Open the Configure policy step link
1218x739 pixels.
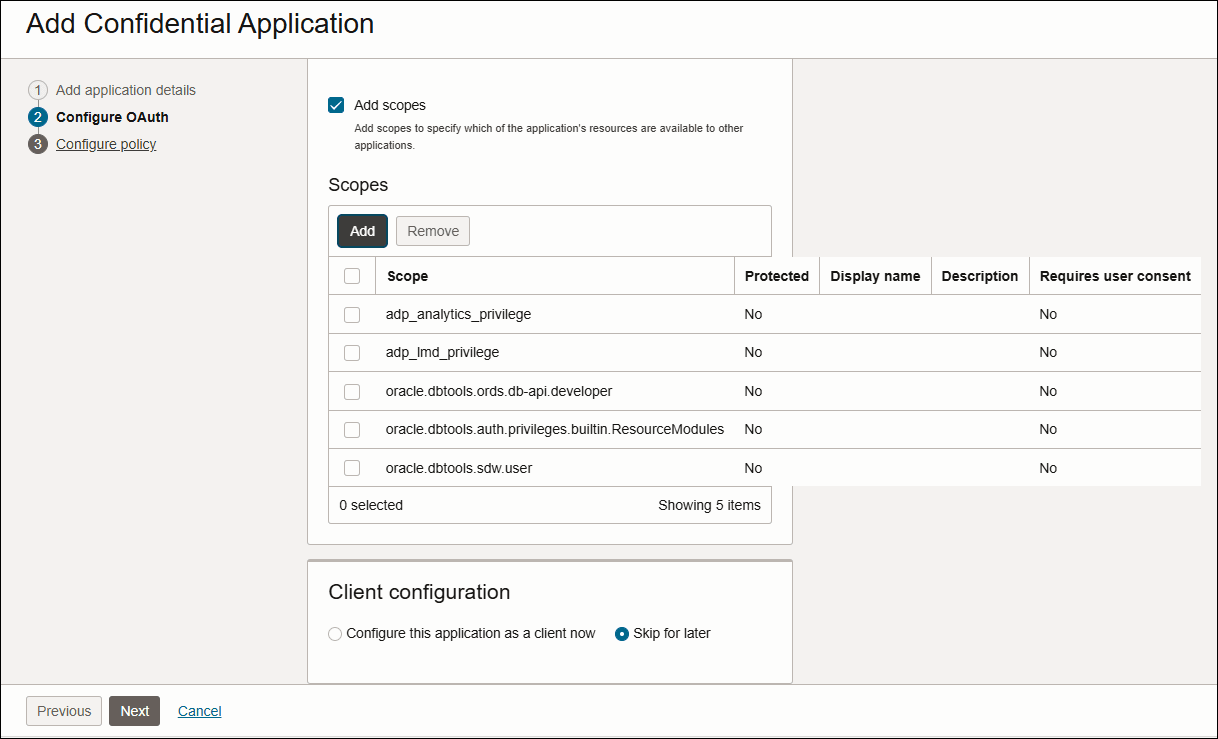(106, 144)
